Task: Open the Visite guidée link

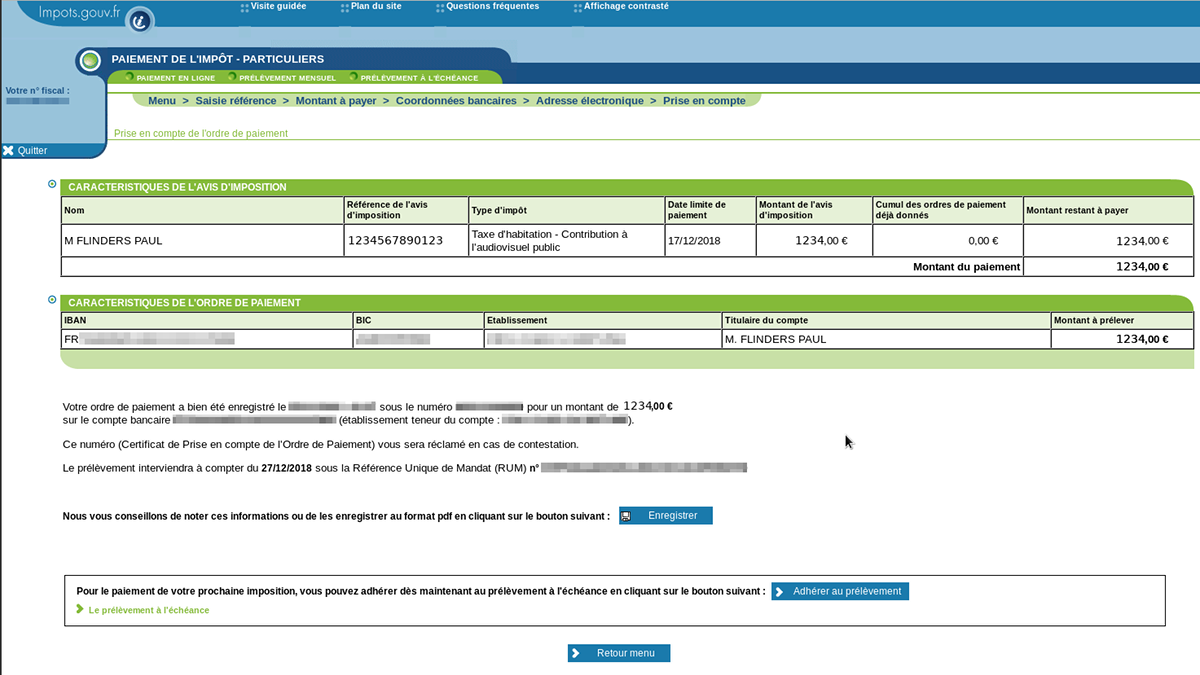Action: [278, 6]
